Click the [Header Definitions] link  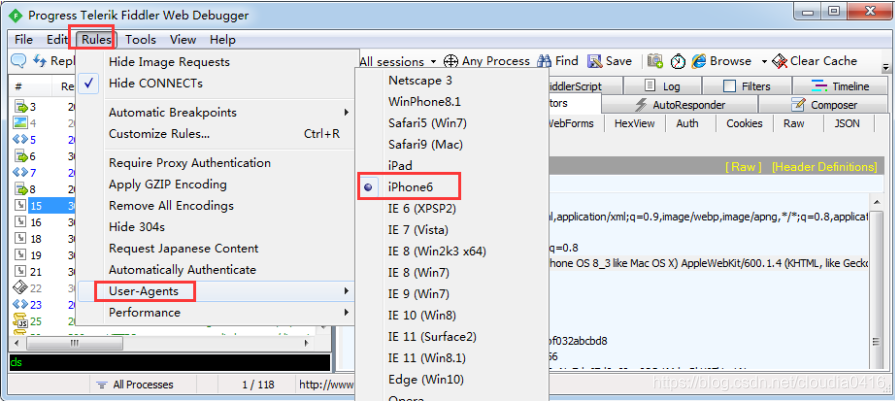click(824, 167)
